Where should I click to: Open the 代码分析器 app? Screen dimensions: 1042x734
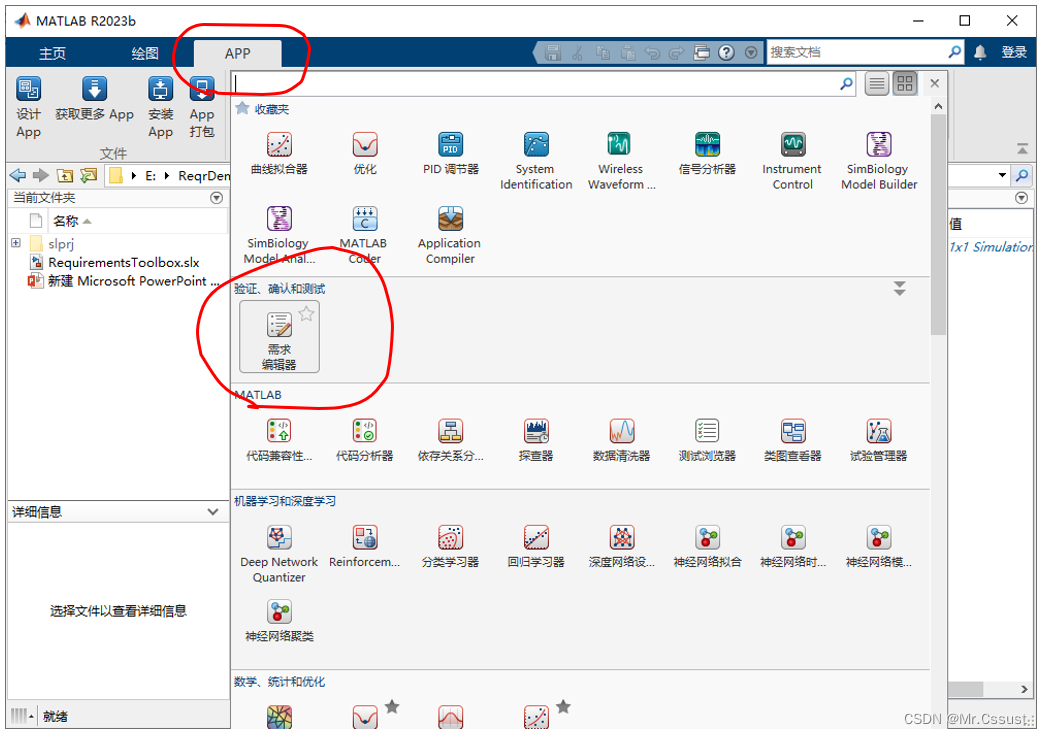364,439
